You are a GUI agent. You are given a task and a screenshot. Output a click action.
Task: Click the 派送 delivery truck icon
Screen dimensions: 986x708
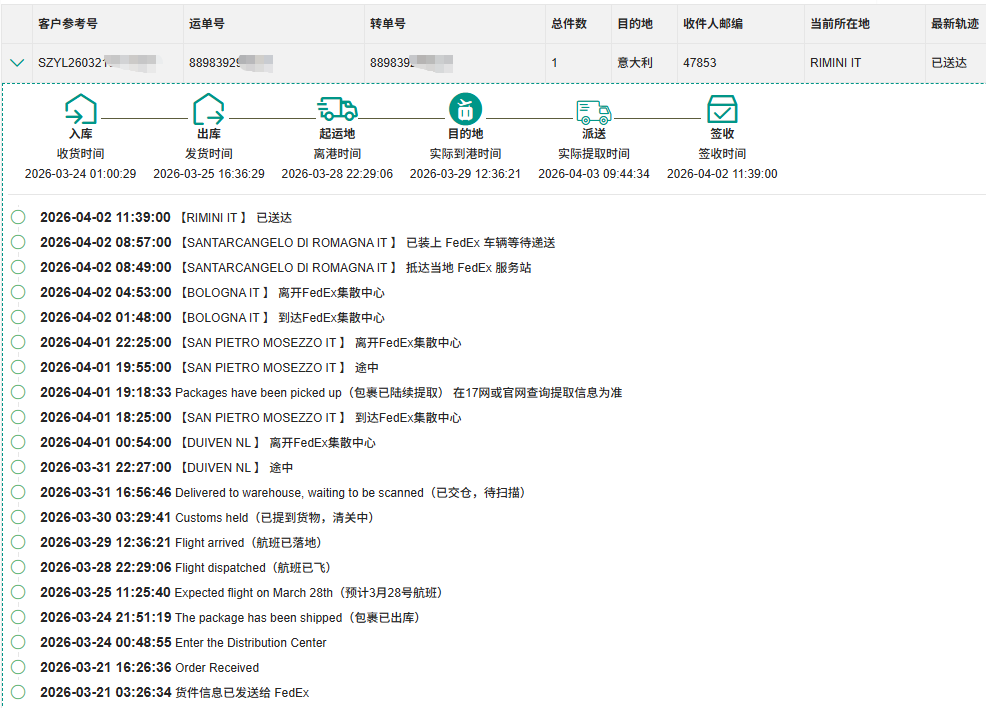593,110
